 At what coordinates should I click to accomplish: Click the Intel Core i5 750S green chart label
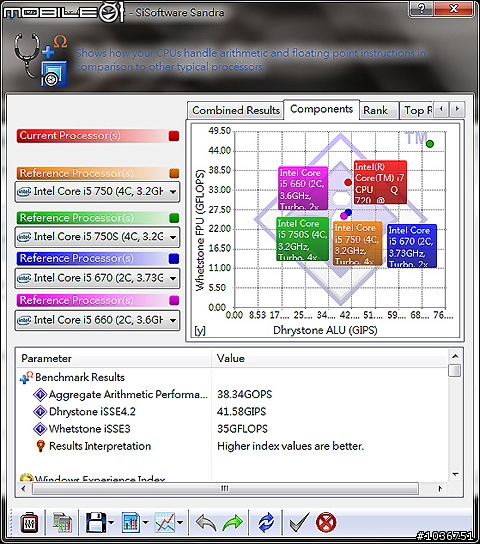302,239
